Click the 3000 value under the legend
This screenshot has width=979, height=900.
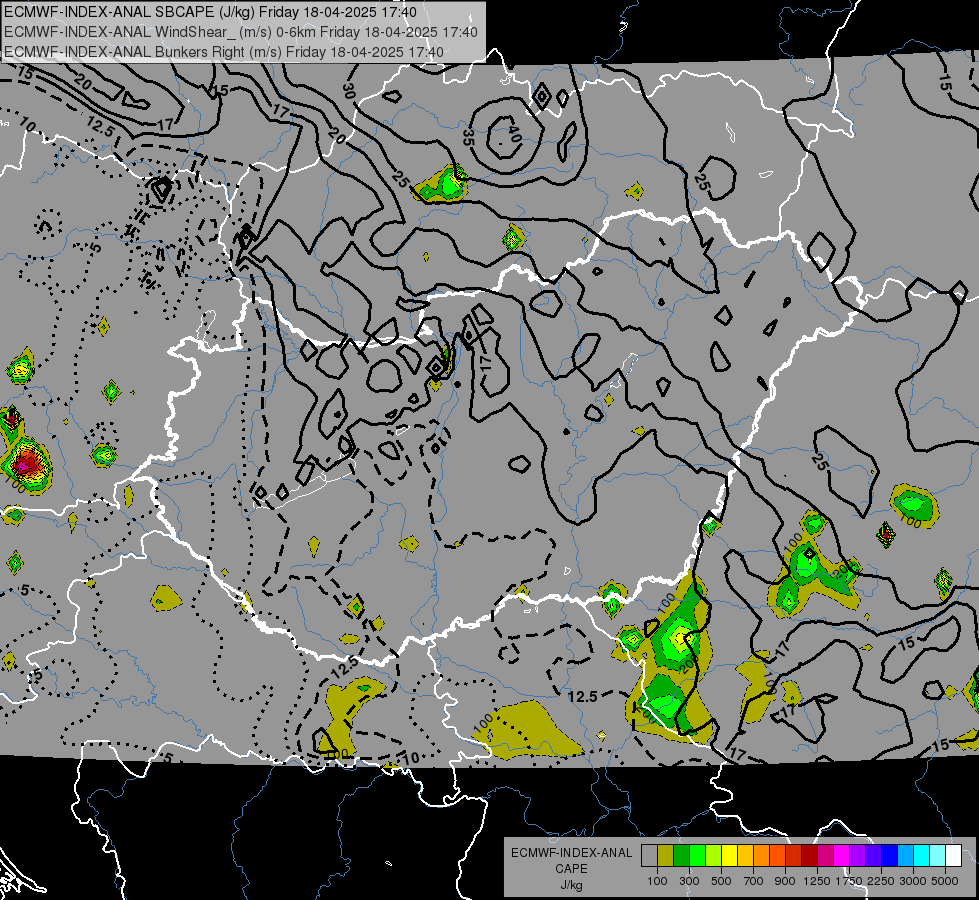click(913, 881)
